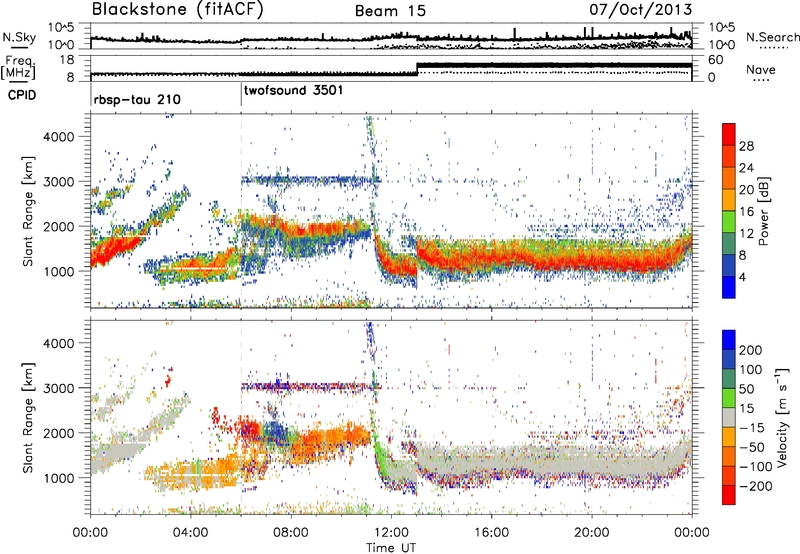Viewport: 800px width, 554px height.
Task: Click the 'N.Sky' axis label
Action: (x=19, y=37)
